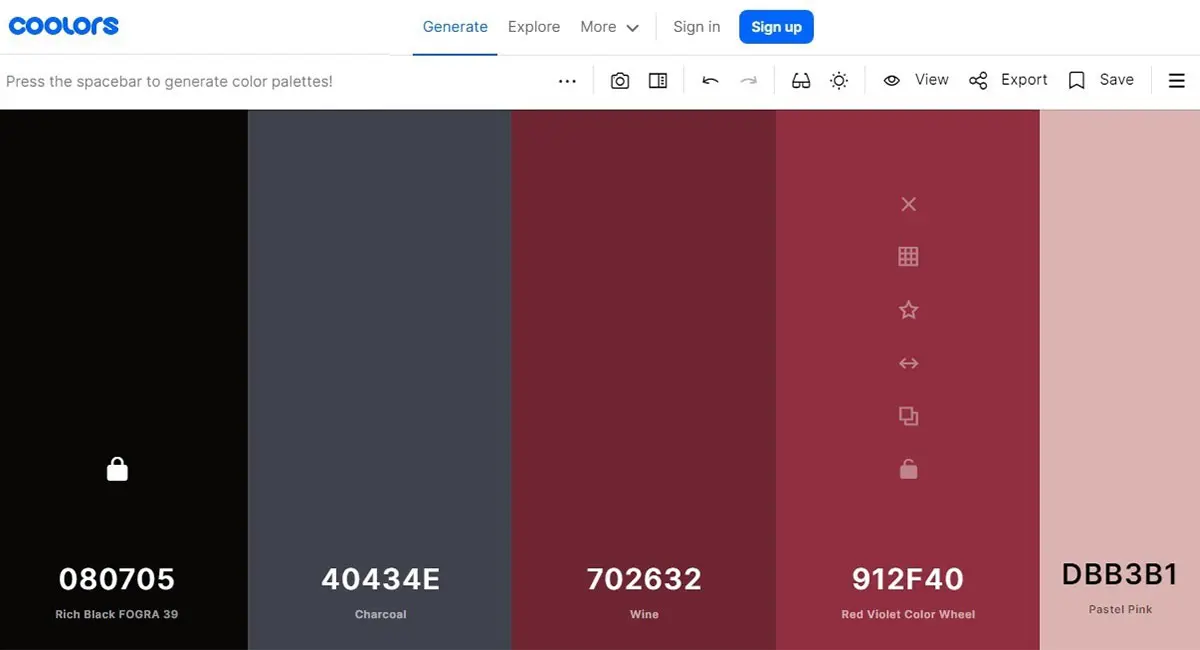This screenshot has height=650, width=1200.
Task: Favorite the Red Violet color with star icon
Action: [908, 310]
